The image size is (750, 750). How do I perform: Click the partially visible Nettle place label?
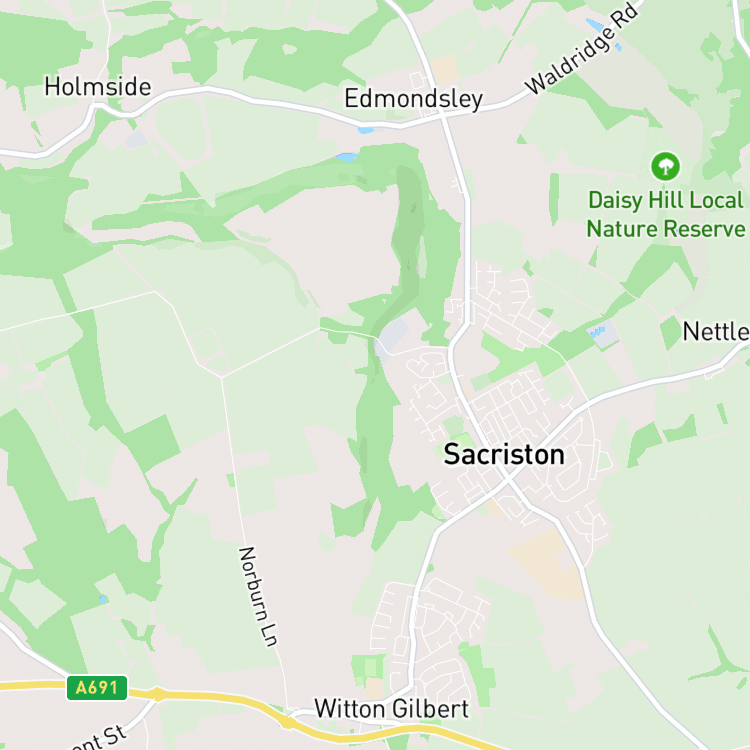[x=716, y=331]
